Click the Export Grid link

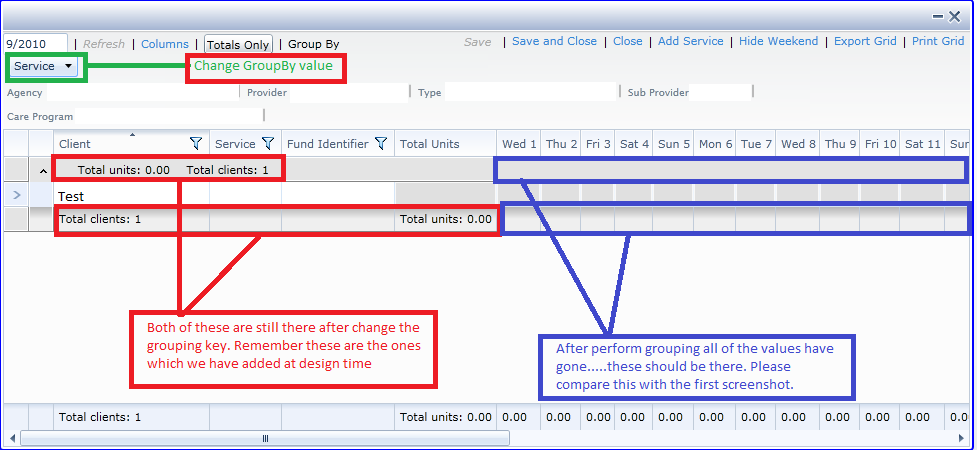click(x=865, y=41)
